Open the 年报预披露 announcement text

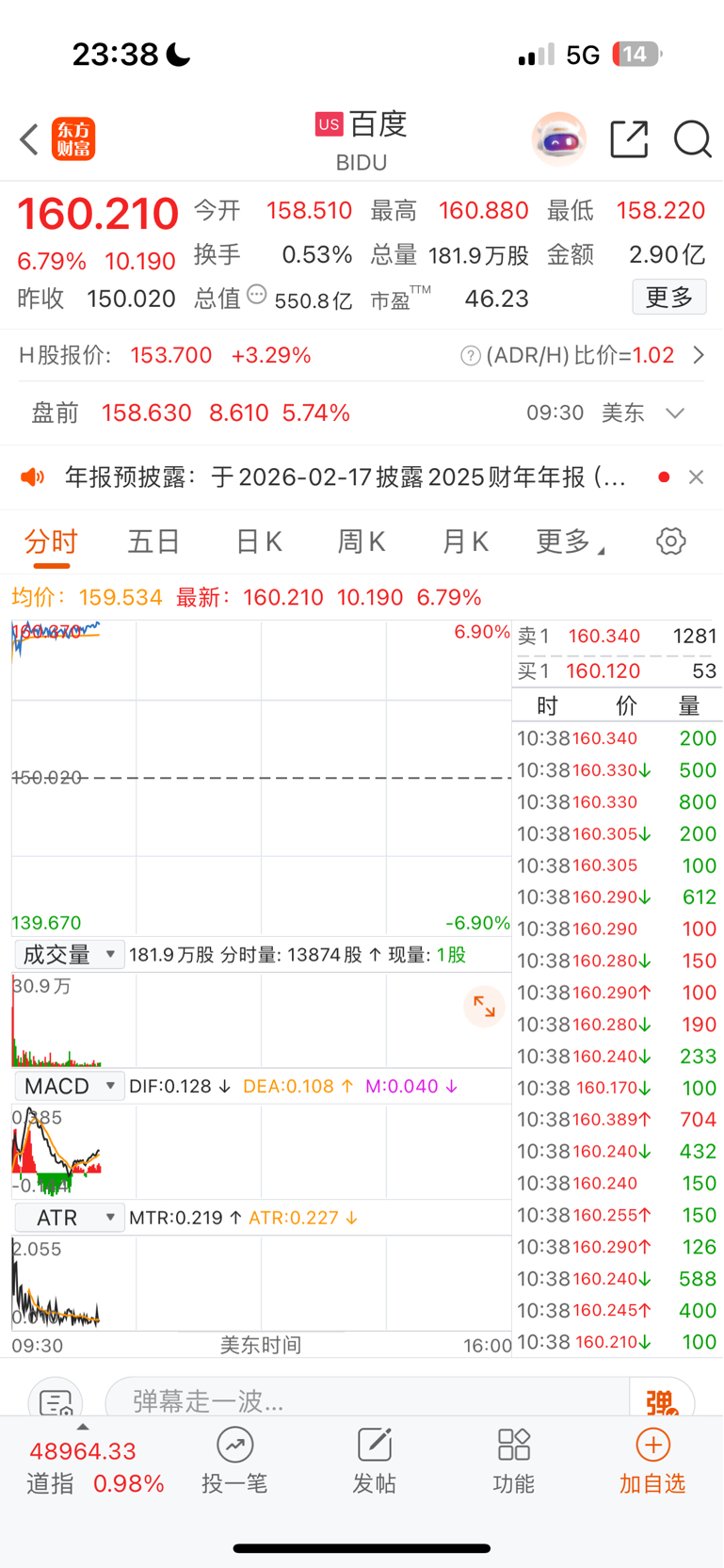tap(345, 477)
